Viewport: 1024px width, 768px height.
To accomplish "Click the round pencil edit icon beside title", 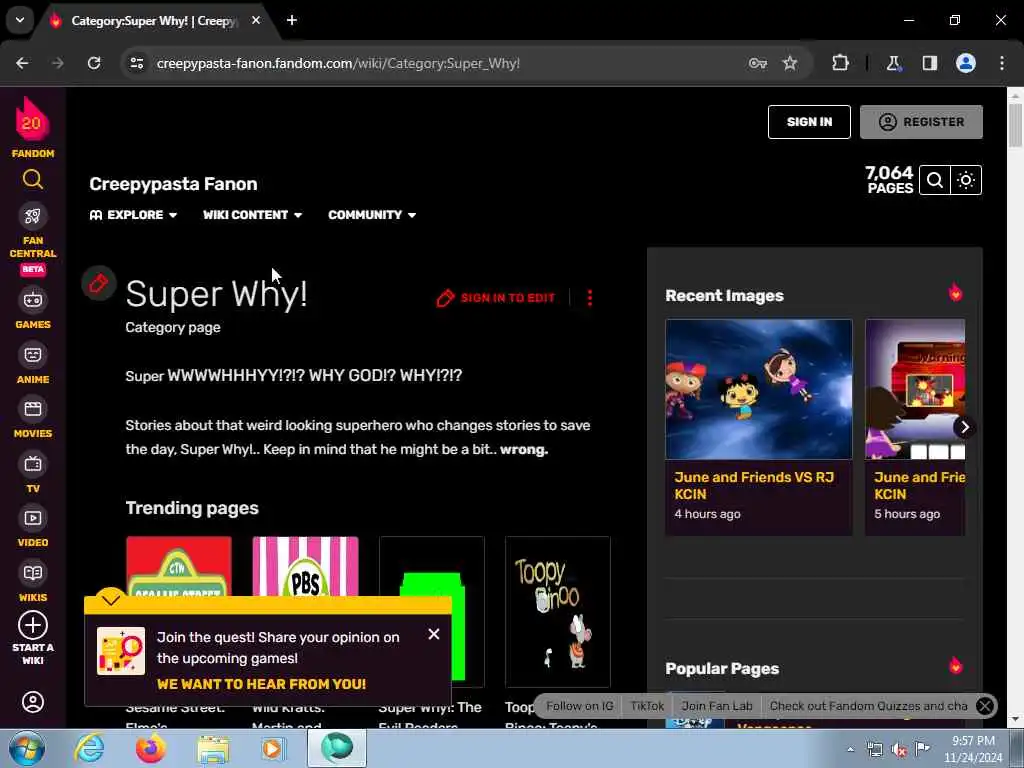I will (99, 283).
